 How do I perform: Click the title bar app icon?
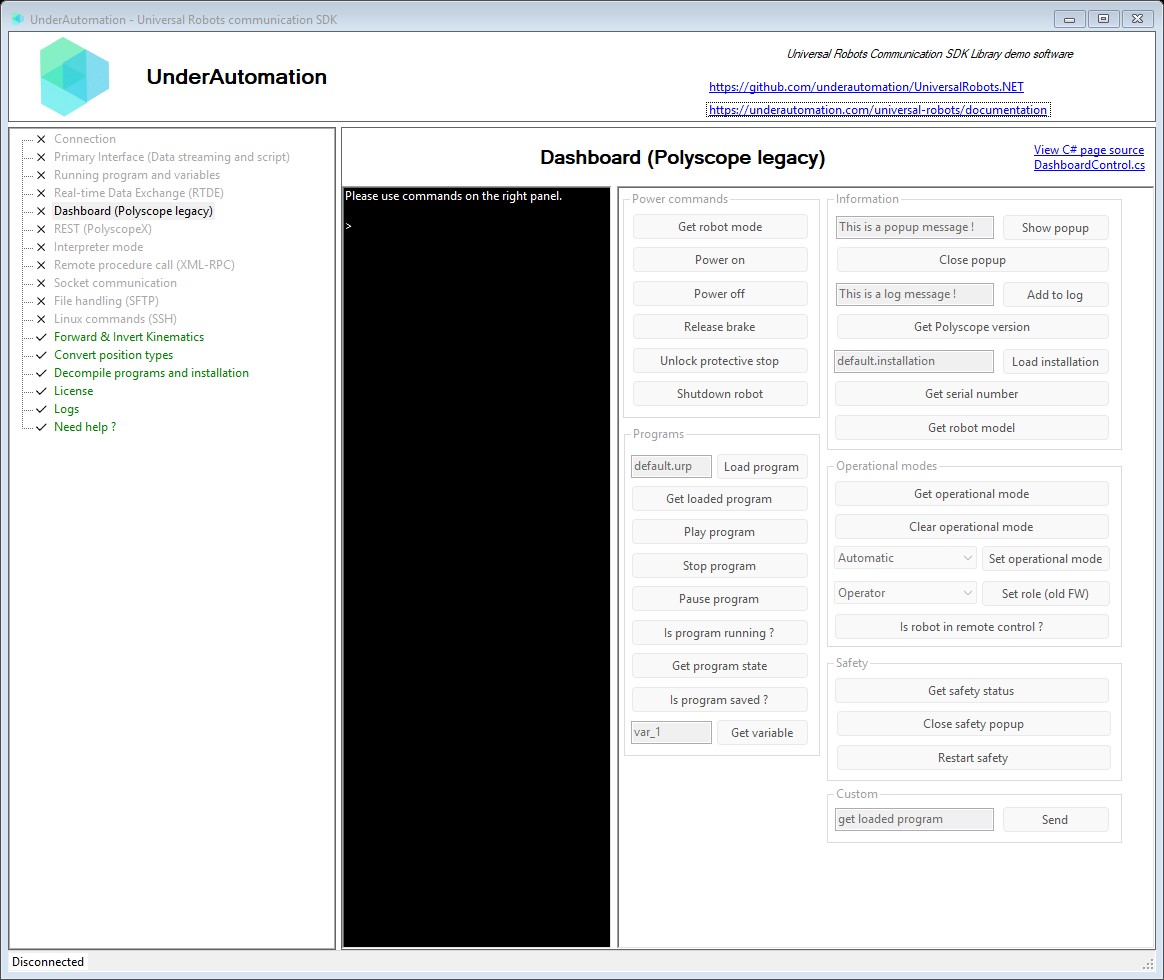(18, 19)
